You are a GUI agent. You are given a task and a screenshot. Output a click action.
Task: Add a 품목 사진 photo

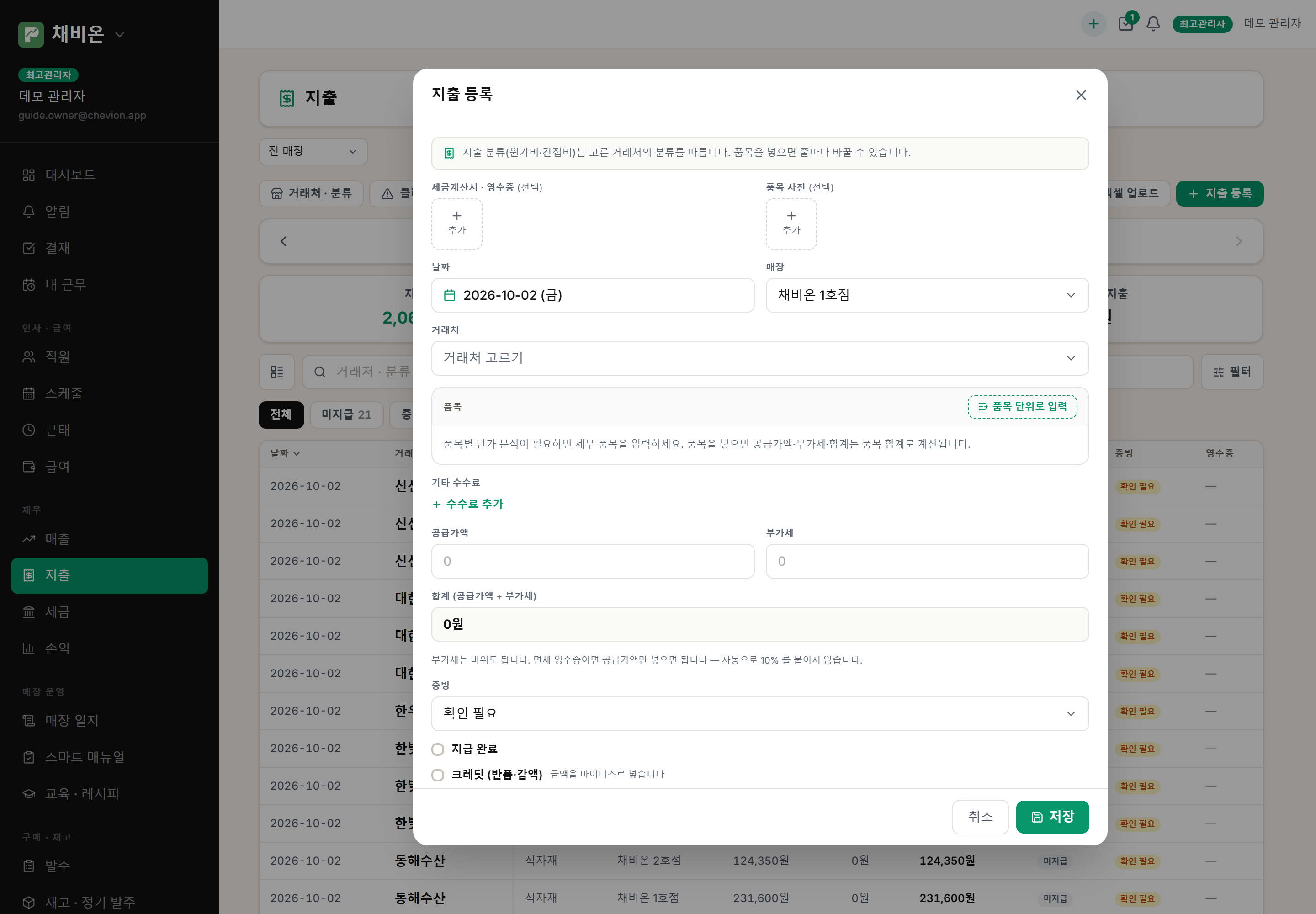(x=791, y=223)
